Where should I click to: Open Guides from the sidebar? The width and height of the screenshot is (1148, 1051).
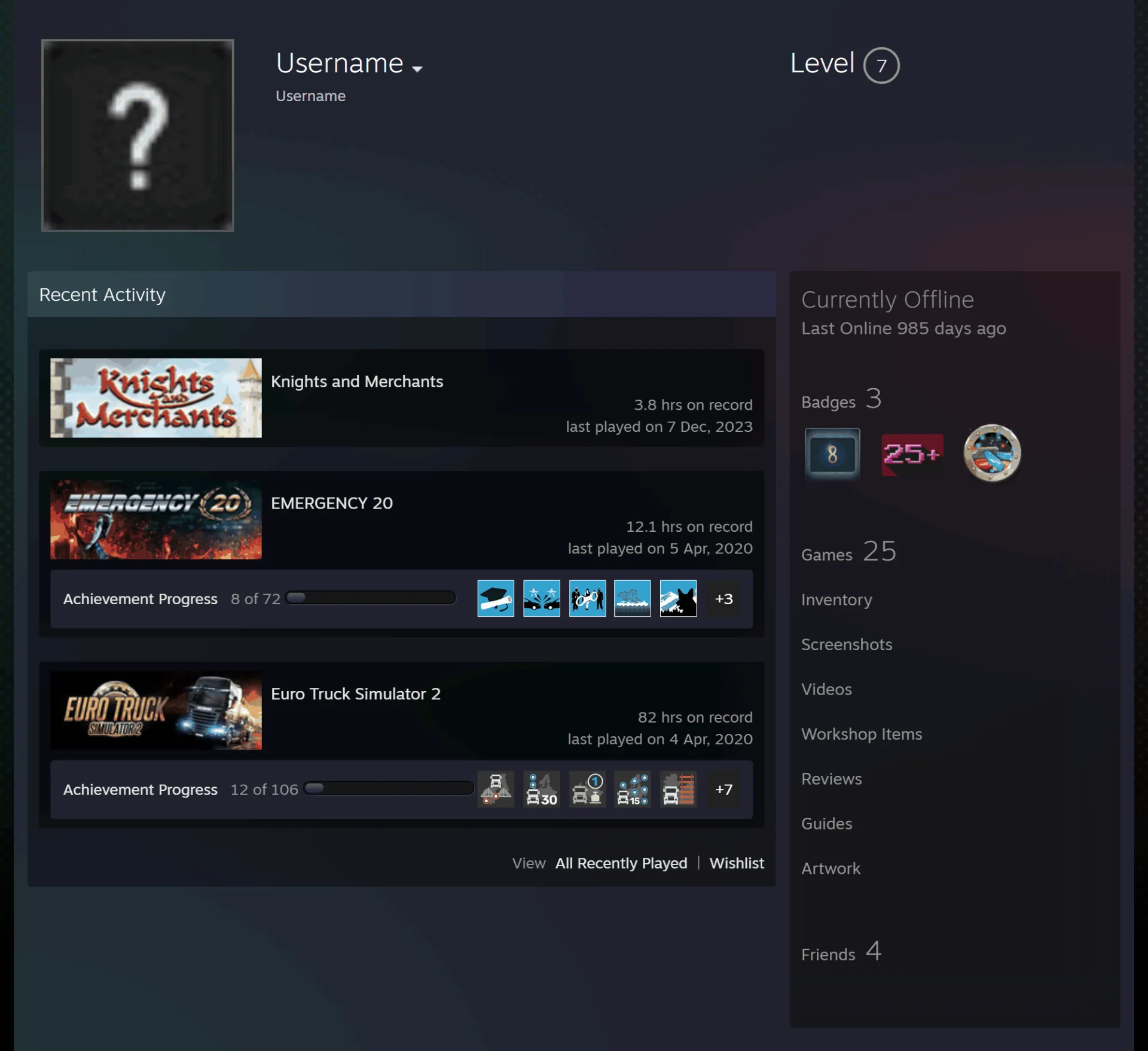pyautogui.click(x=826, y=824)
